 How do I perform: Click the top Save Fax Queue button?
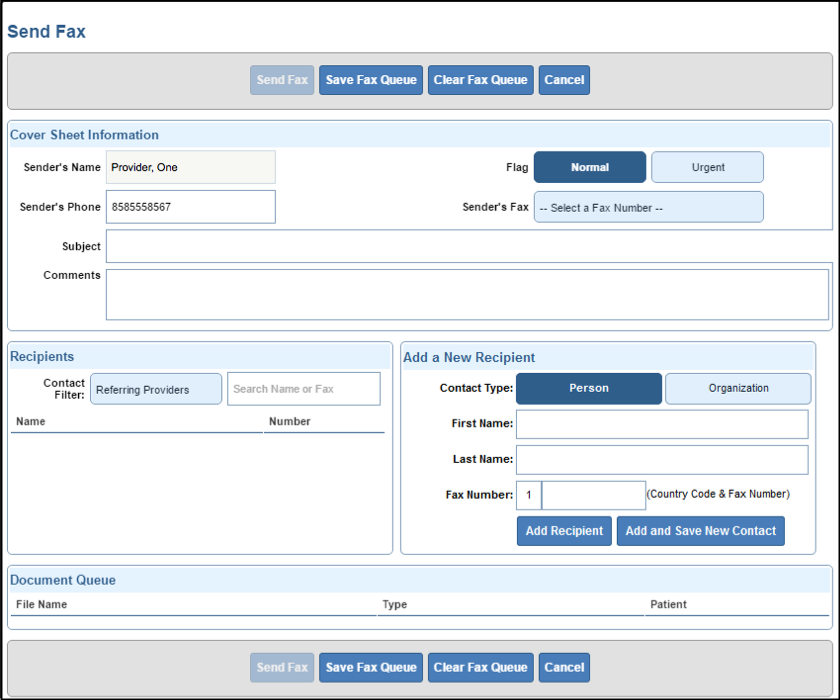click(x=371, y=80)
